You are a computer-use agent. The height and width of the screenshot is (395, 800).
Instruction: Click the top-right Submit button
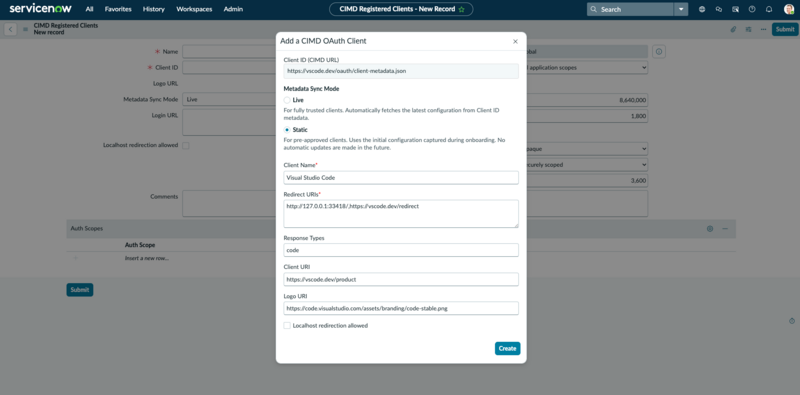pyautogui.click(x=785, y=29)
